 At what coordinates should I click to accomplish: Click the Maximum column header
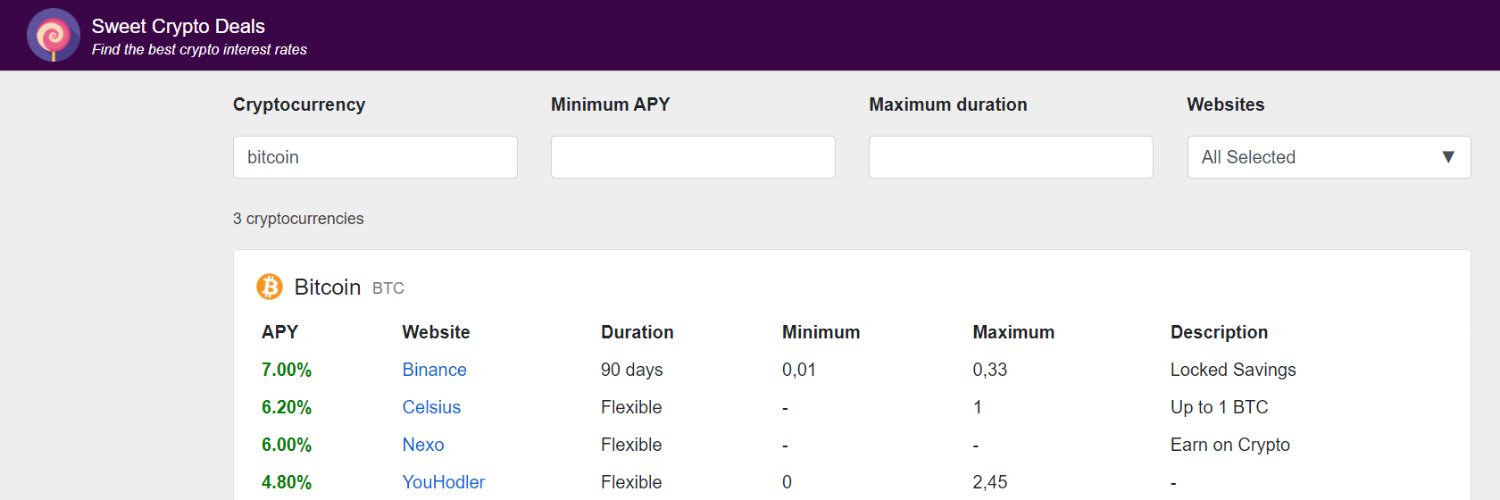tap(1014, 332)
